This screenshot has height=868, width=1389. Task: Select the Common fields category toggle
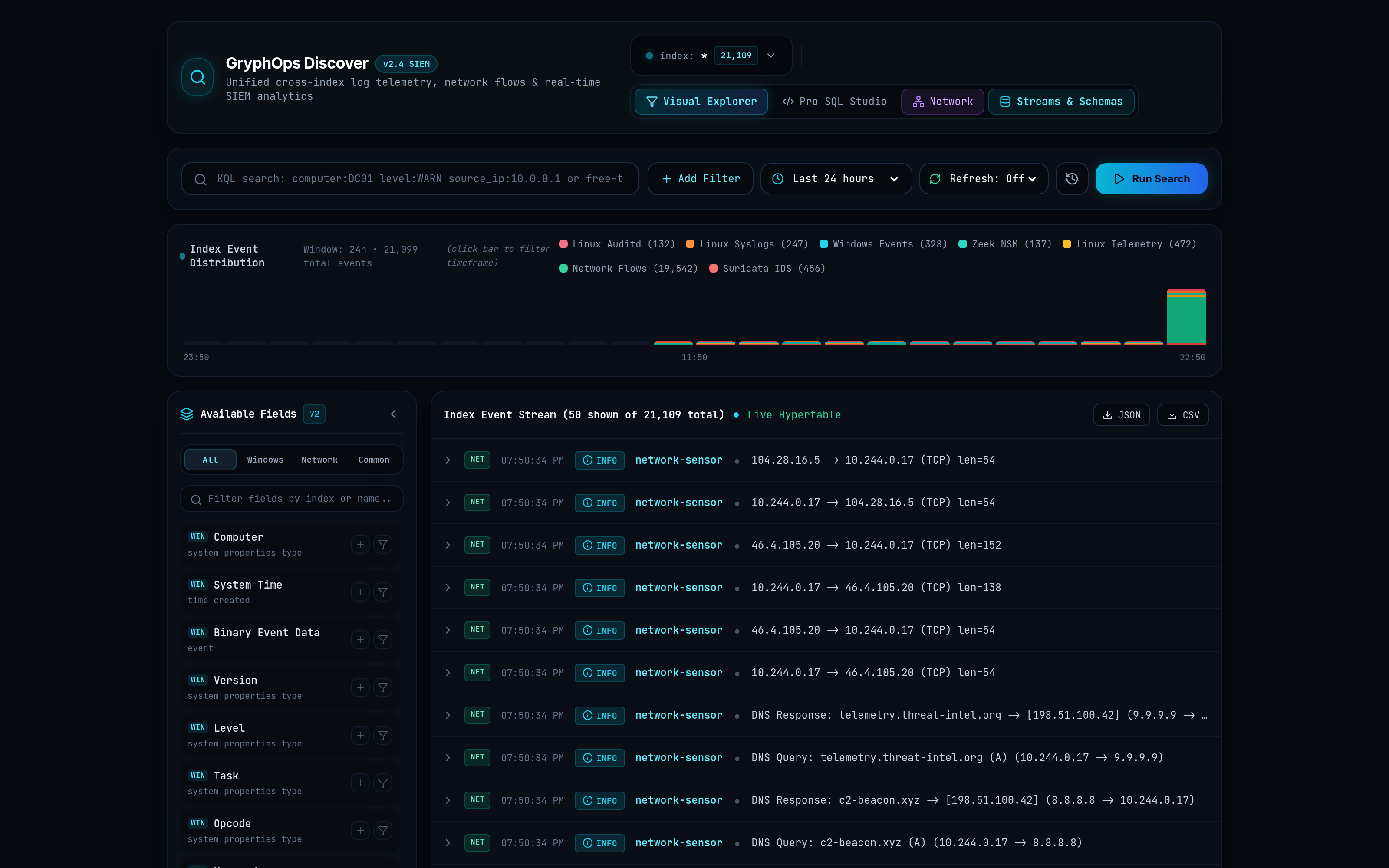374,460
